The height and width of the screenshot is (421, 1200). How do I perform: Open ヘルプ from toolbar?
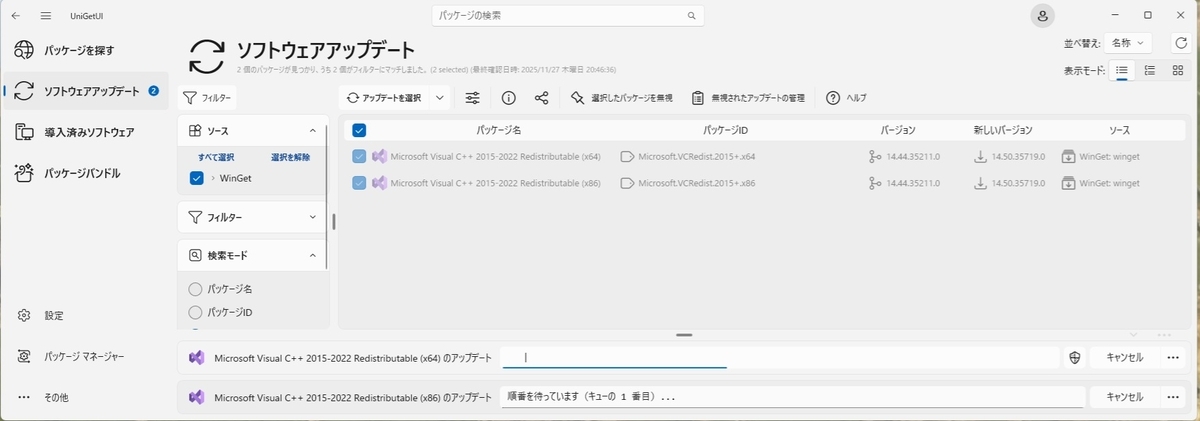coord(846,98)
